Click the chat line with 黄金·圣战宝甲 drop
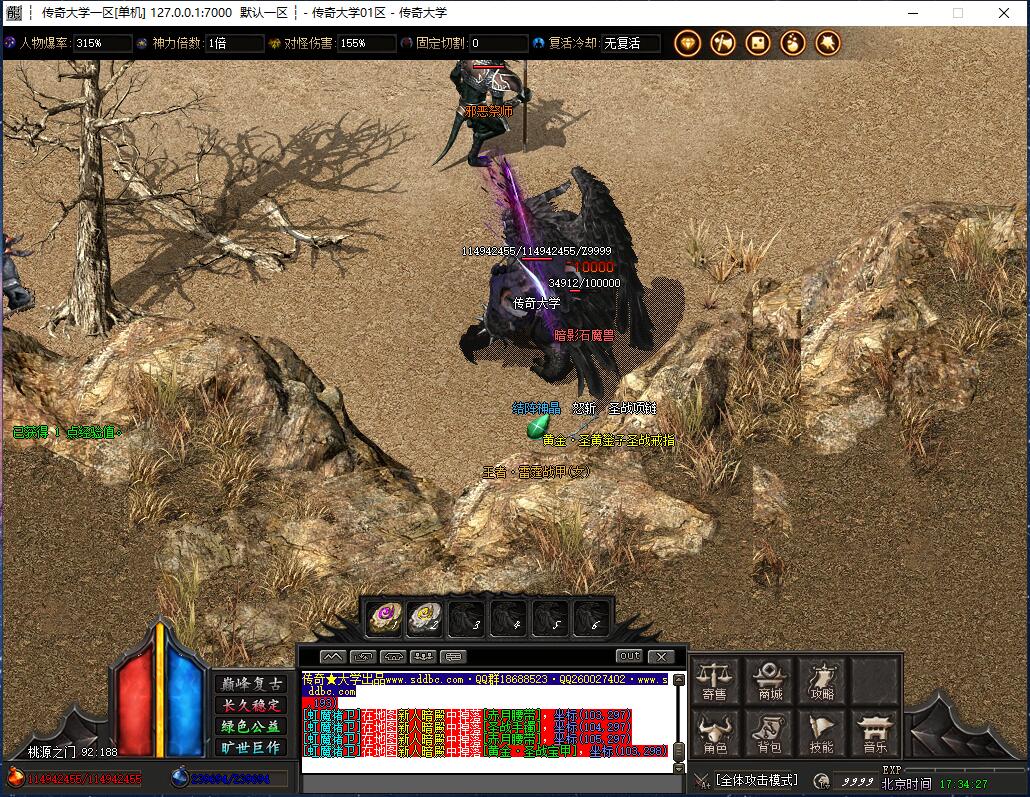The height and width of the screenshot is (797, 1030). click(485, 751)
